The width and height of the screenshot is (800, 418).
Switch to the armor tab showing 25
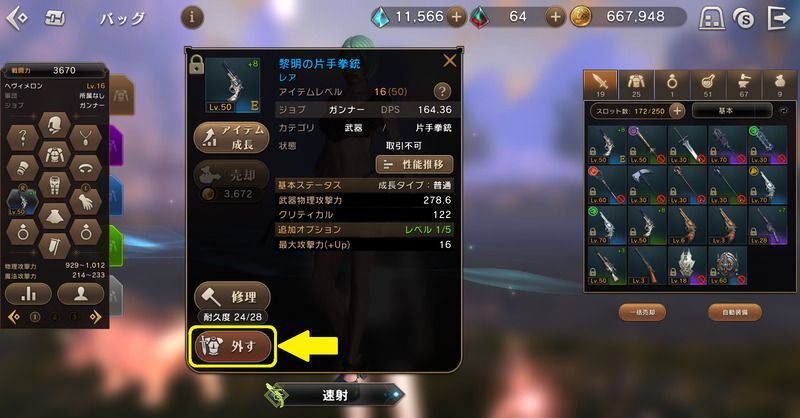tap(636, 84)
